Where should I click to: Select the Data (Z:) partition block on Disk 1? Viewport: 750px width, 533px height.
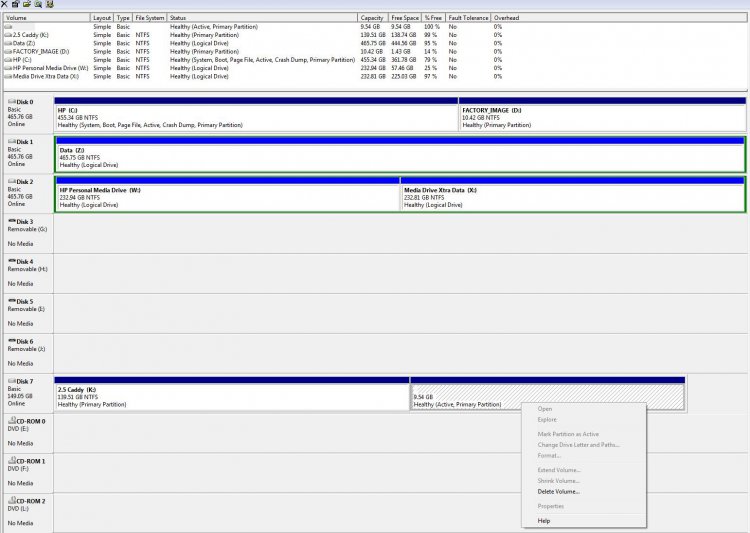click(400, 154)
